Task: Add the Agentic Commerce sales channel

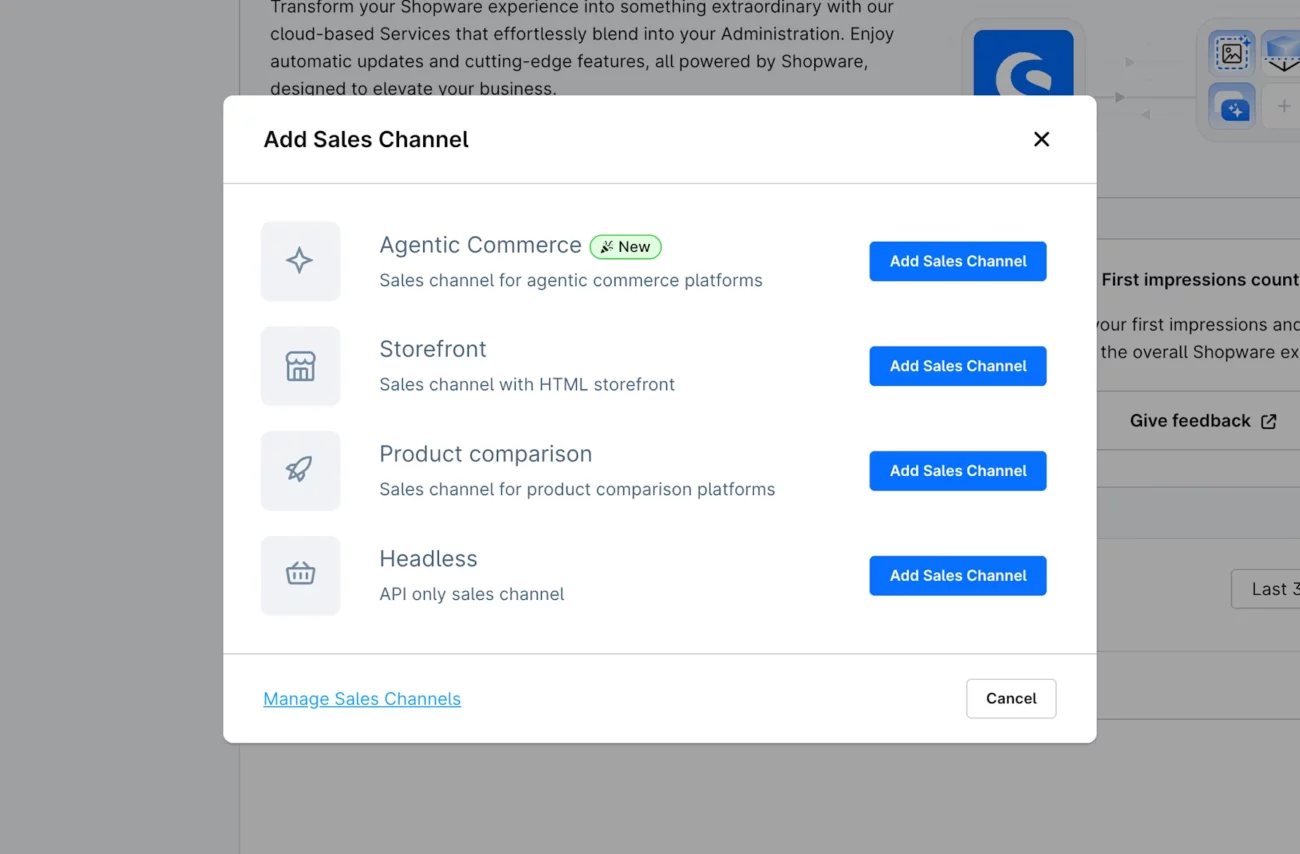Action: (x=958, y=261)
